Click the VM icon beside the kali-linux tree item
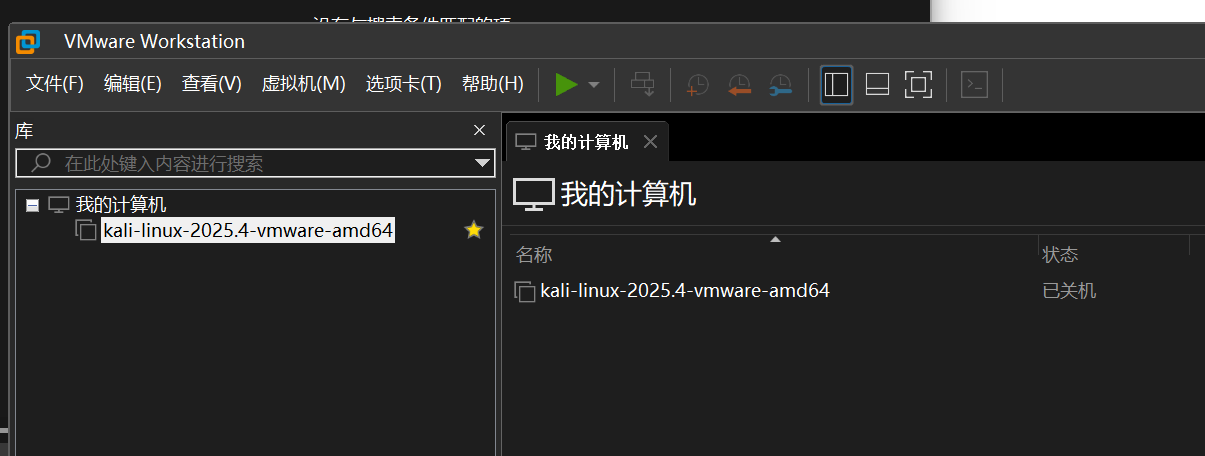The width and height of the screenshot is (1205, 456). click(86, 231)
